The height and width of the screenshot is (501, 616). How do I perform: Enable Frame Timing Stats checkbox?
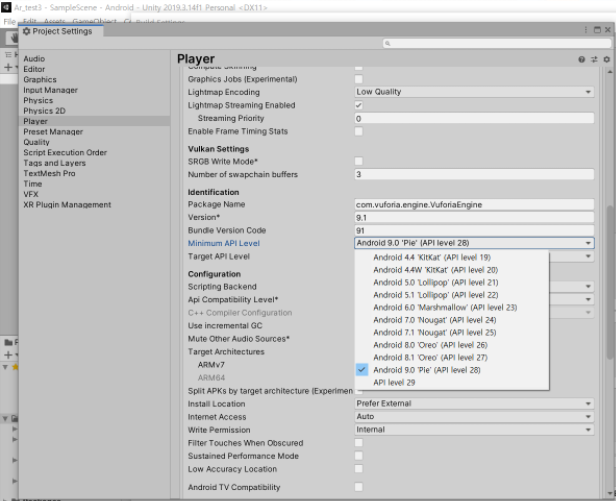(x=359, y=131)
